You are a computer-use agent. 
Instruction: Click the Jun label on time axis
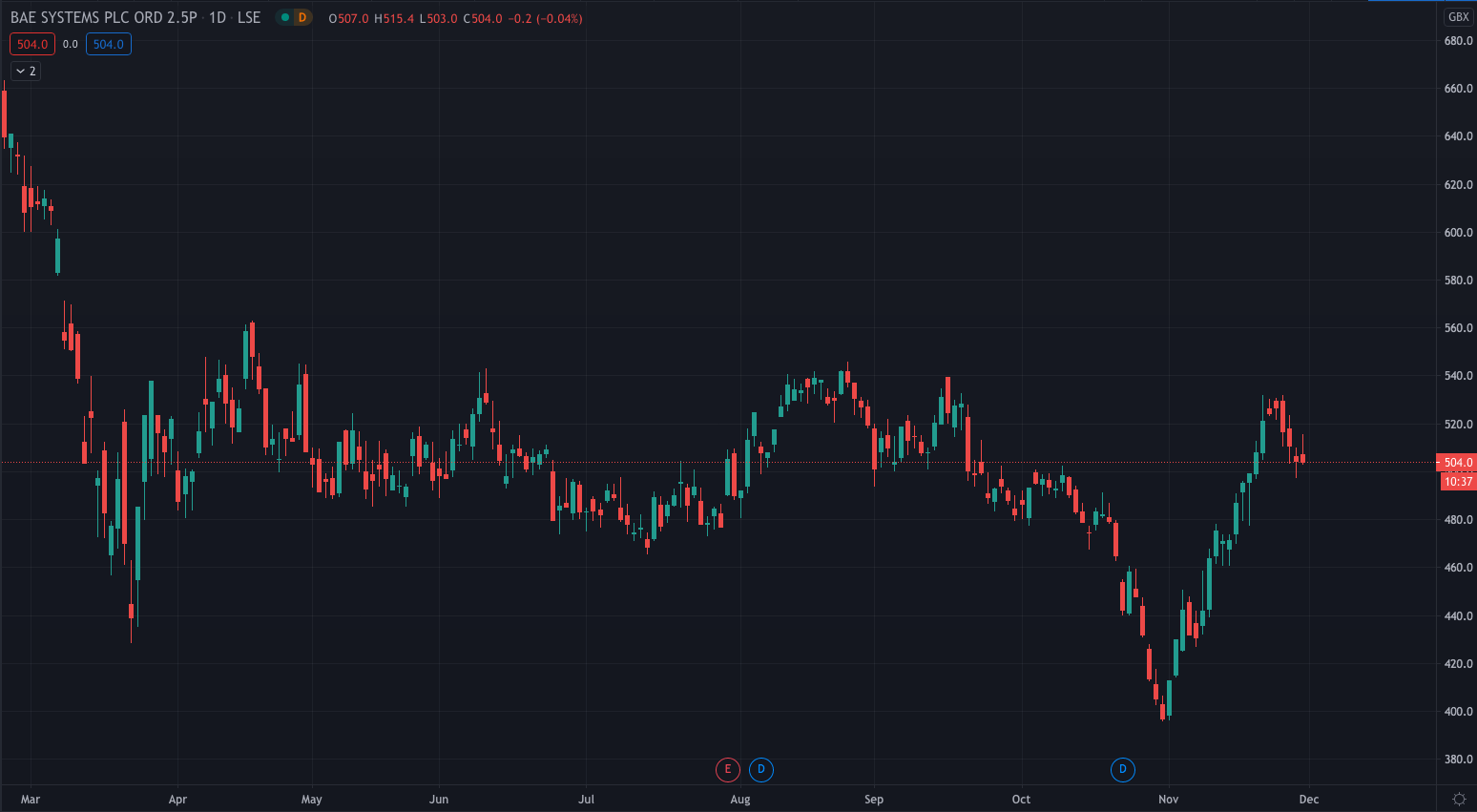[x=439, y=800]
